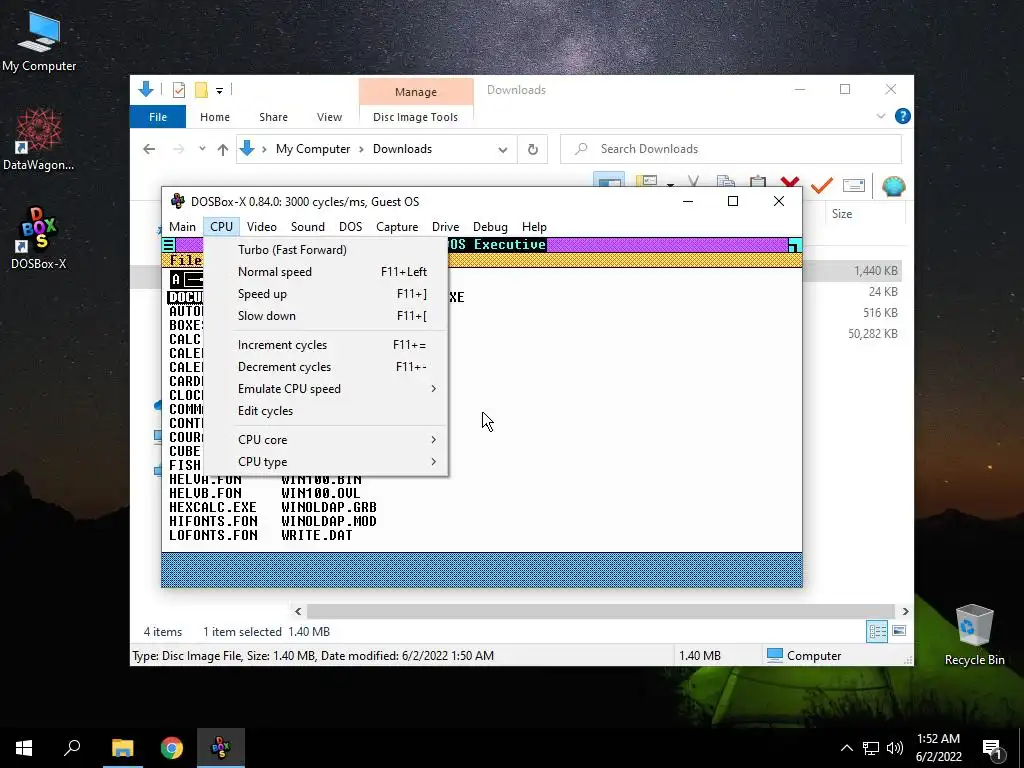
Task: Select LOFONTS.FON in file list
Action: 213,536
